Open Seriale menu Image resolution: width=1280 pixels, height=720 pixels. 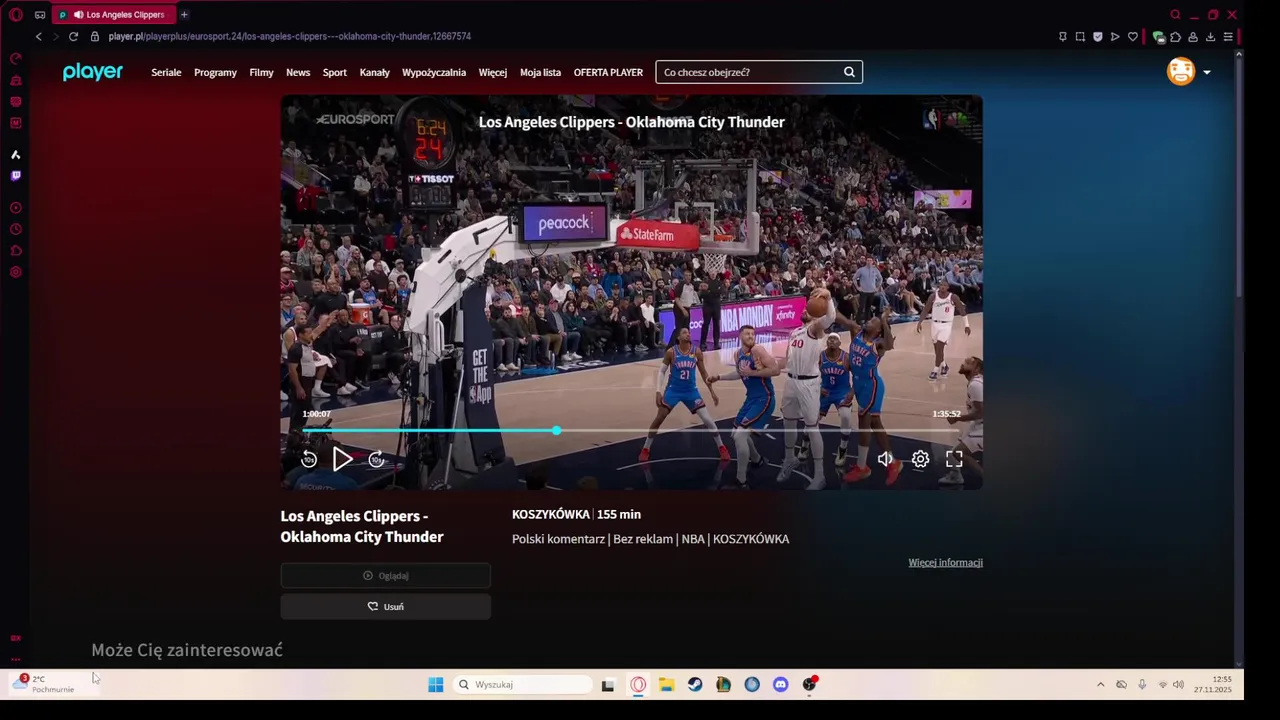pyautogui.click(x=166, y=72)
